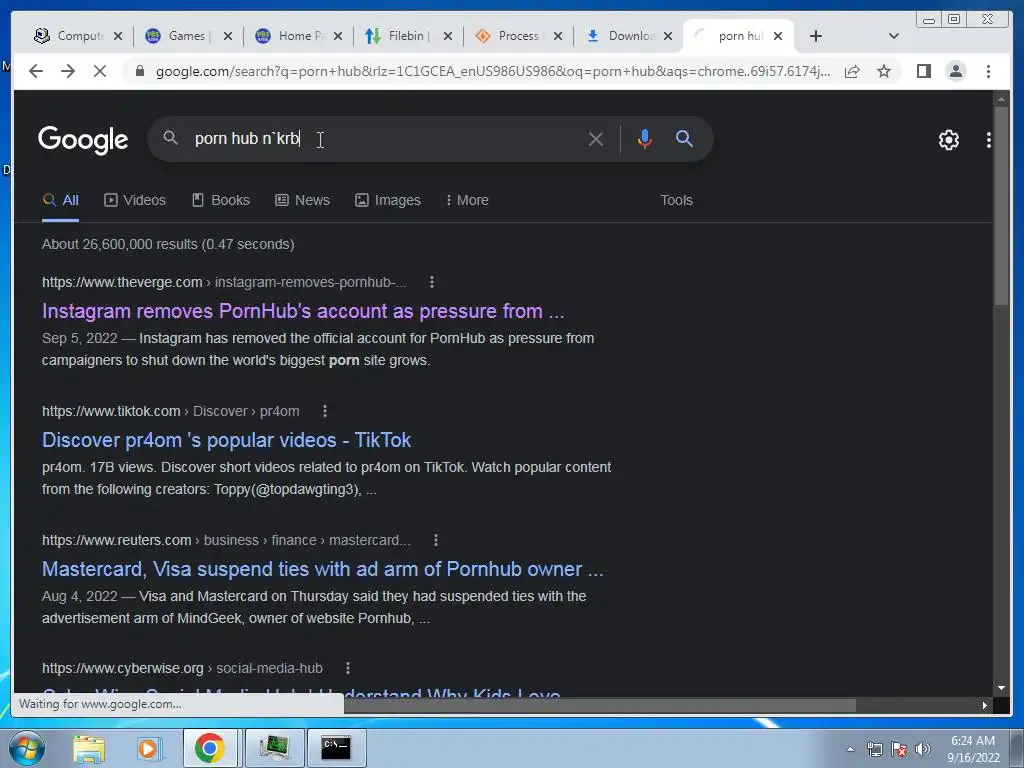Open a new tab with plus button
Image resolution: width=1024 pixels, height=768 pixels.
816,37
